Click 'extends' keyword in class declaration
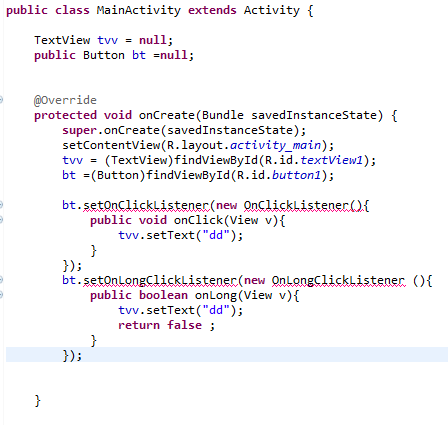The height and width of the screenshot is (425, 448). tap(212, 10)
